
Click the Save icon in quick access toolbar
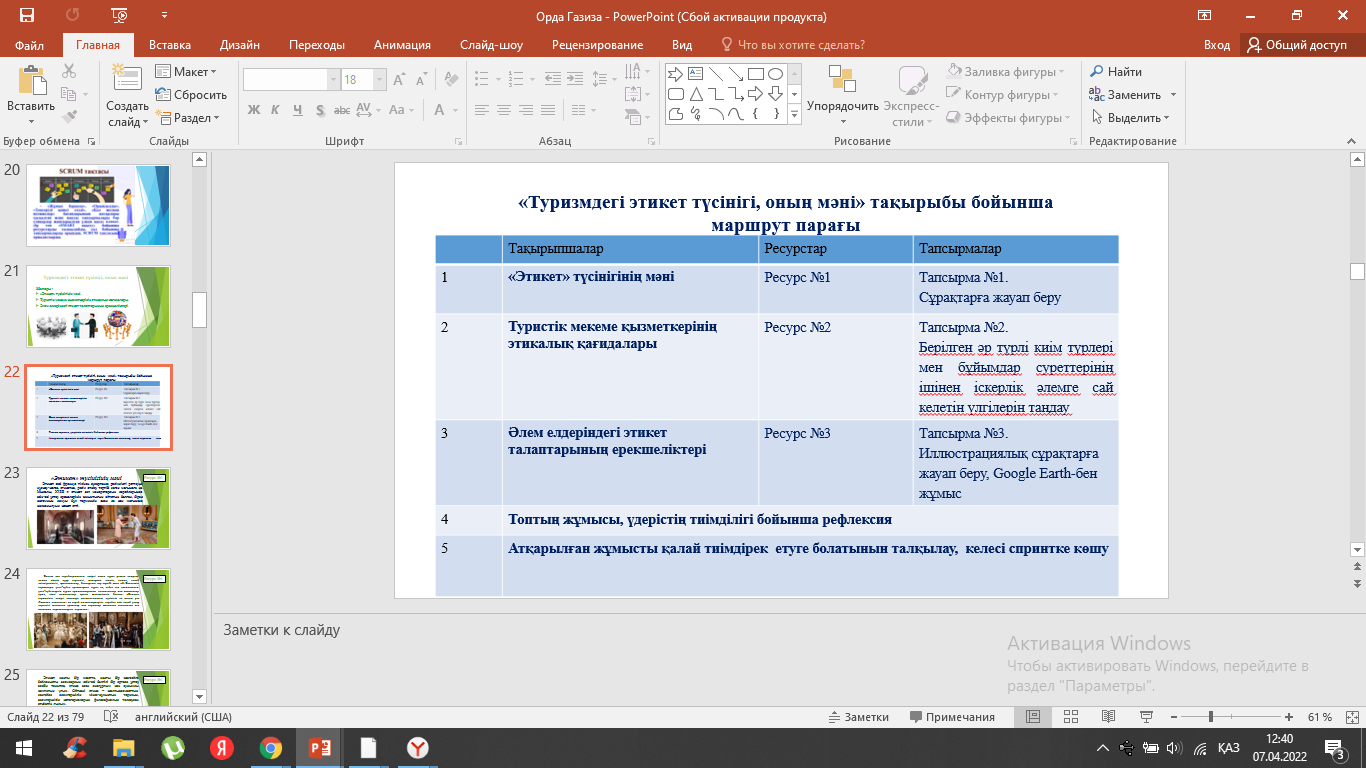pos(26,16)
